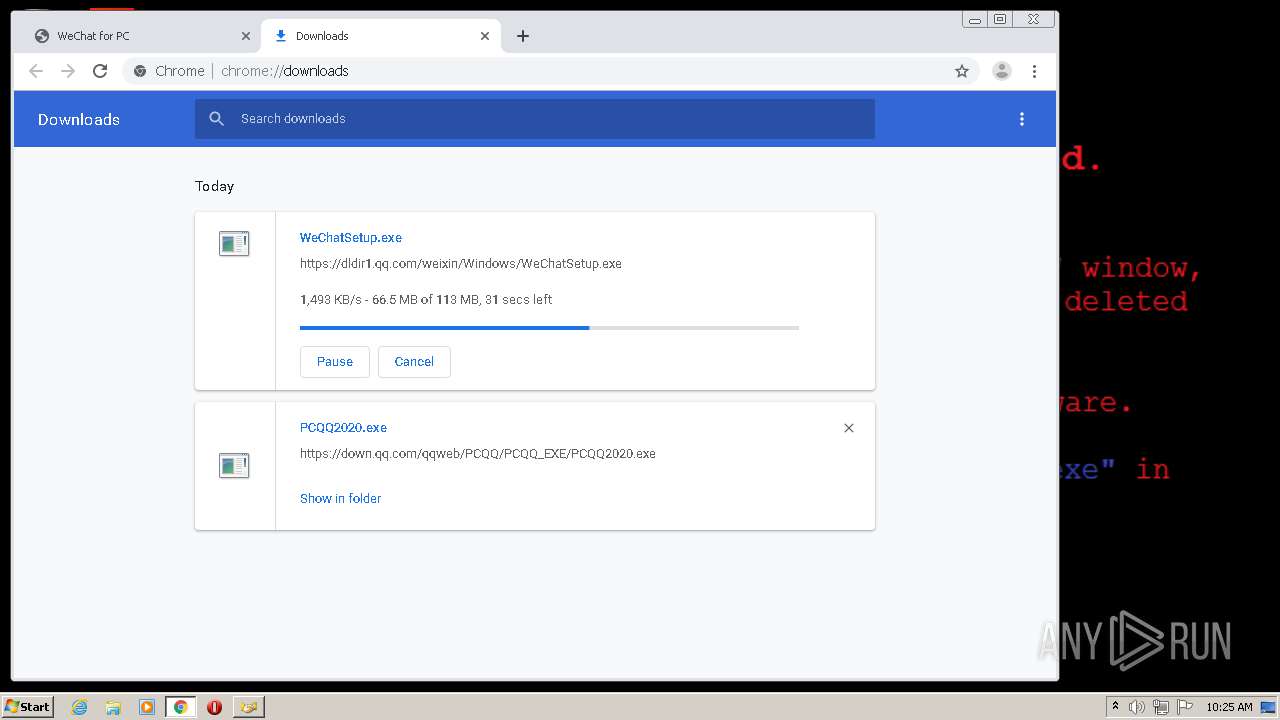Go forward to the next page
This screenshot has height=720, width=1280.
(x=68, y=71)
